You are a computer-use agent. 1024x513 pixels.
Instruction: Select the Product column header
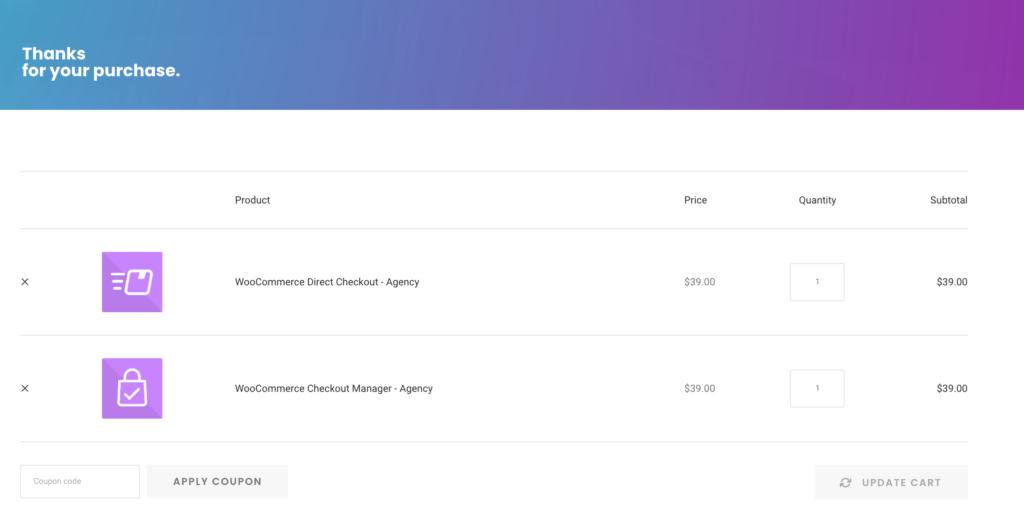pos(253,200)
